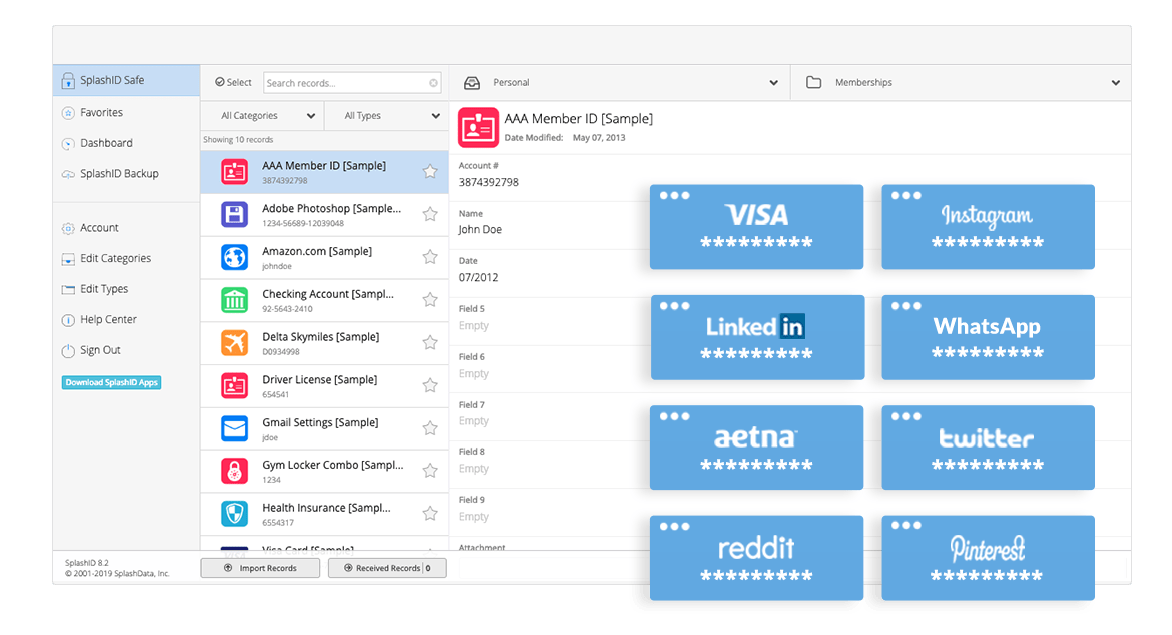Click the Checking Account bank icon
This screenshot has width=1172, height=635.
233,300
